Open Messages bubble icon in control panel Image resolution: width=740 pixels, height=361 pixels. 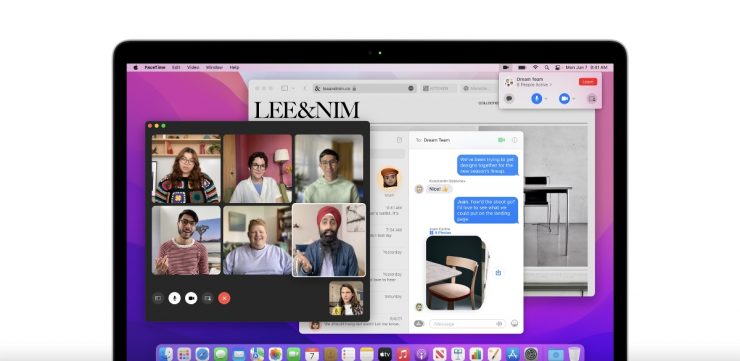pos(509,99)
